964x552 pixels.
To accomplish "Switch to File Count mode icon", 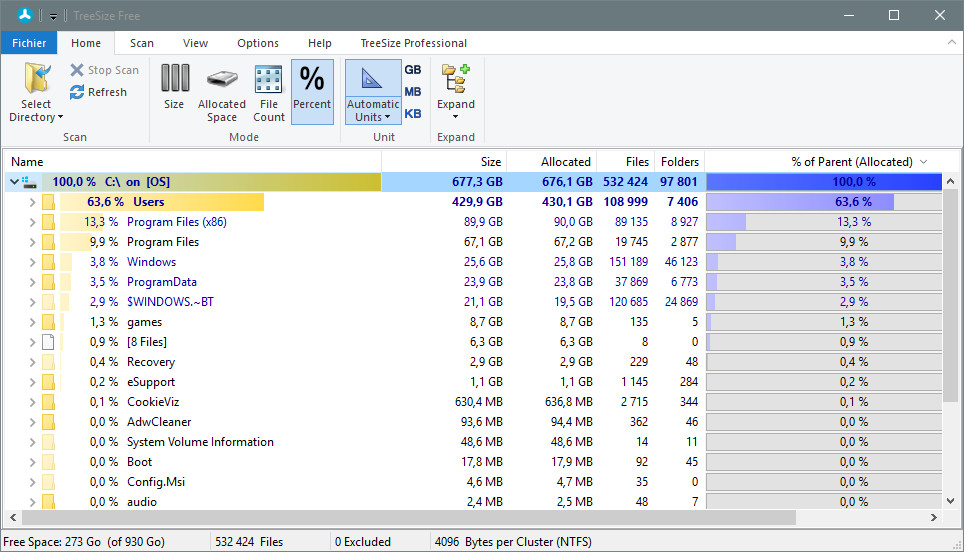I will tap(269, 79).
